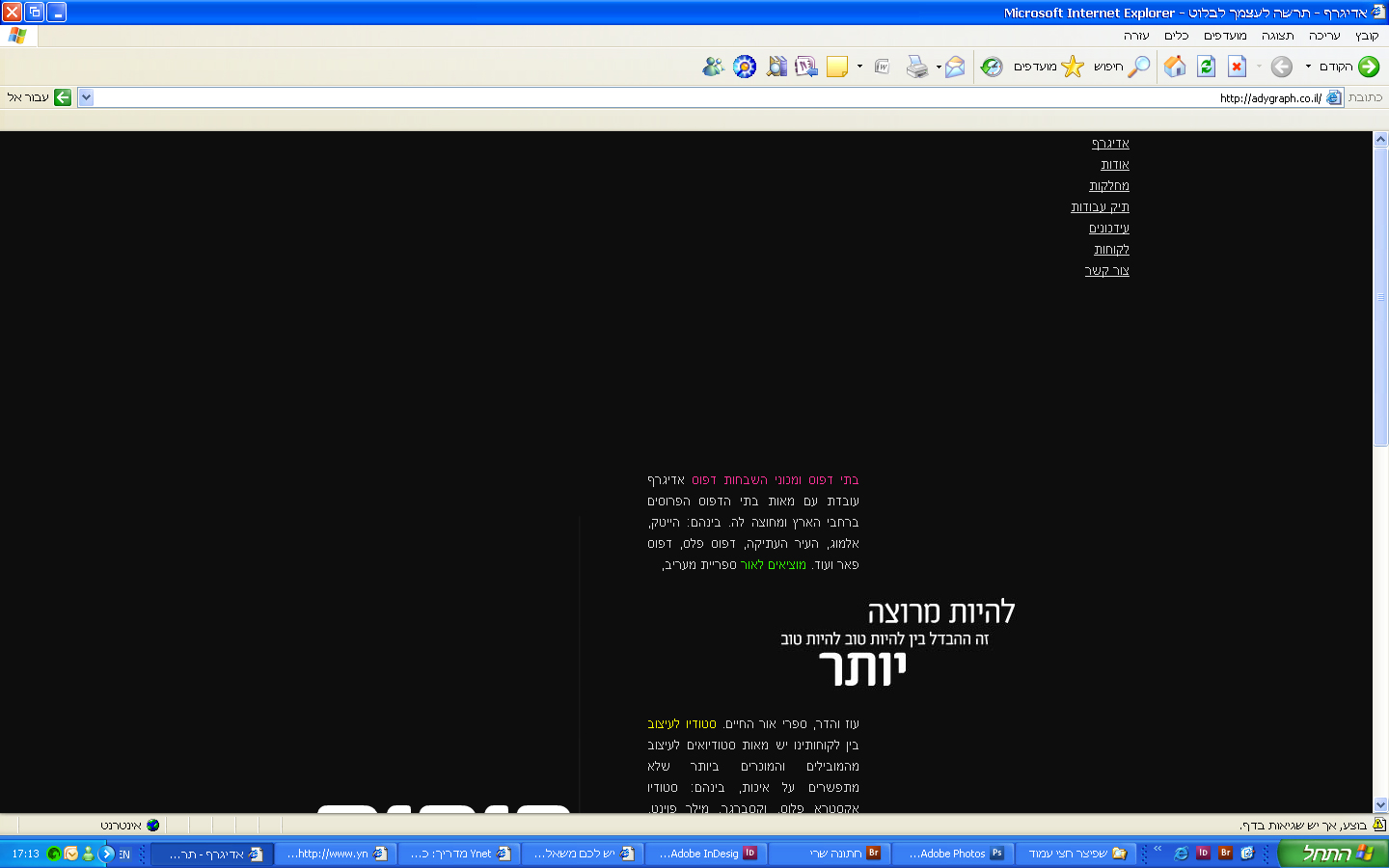Expand hidden tray icons with the chevron
Image resolution: width=1389 pixels, height=868 pixels.
tap(107, 854)
